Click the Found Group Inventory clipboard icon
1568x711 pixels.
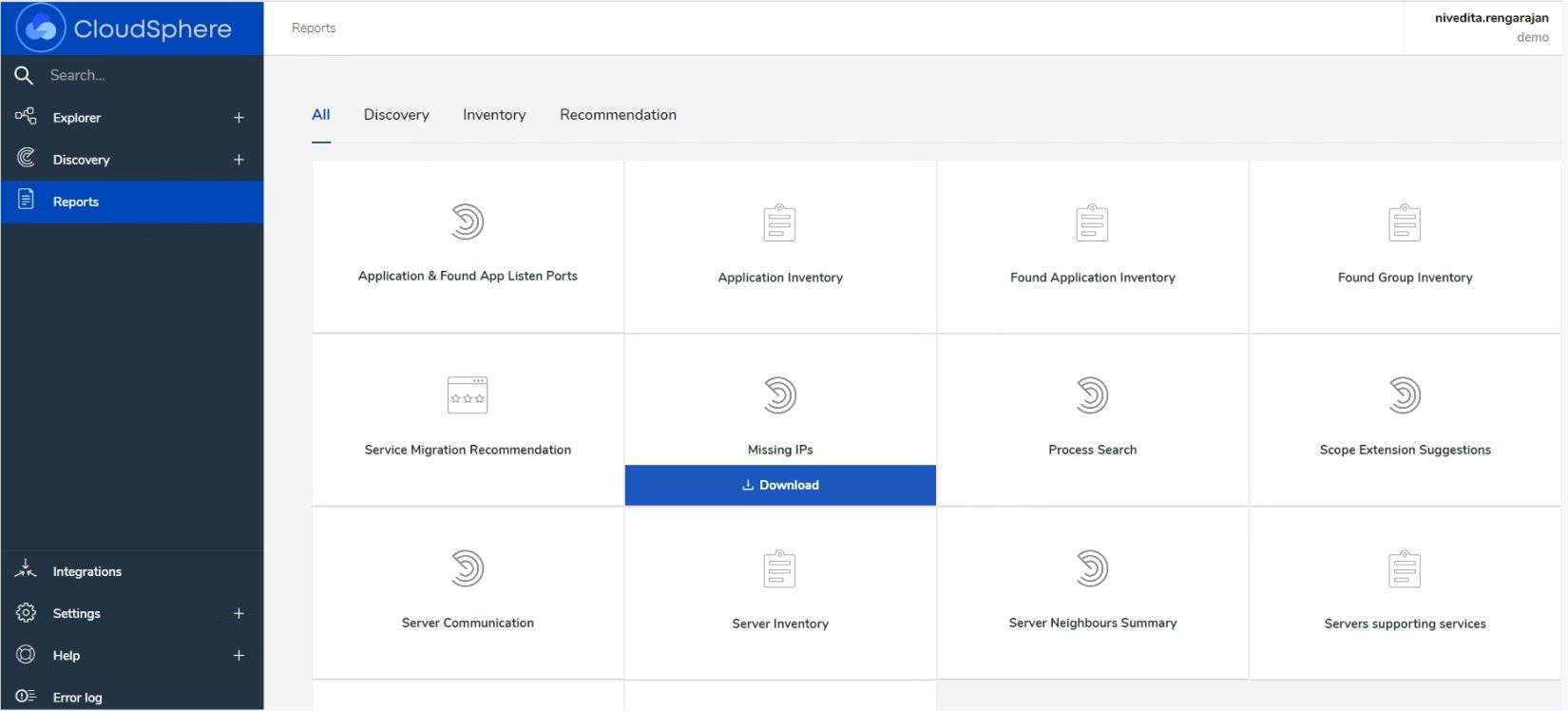(1405, 222)
